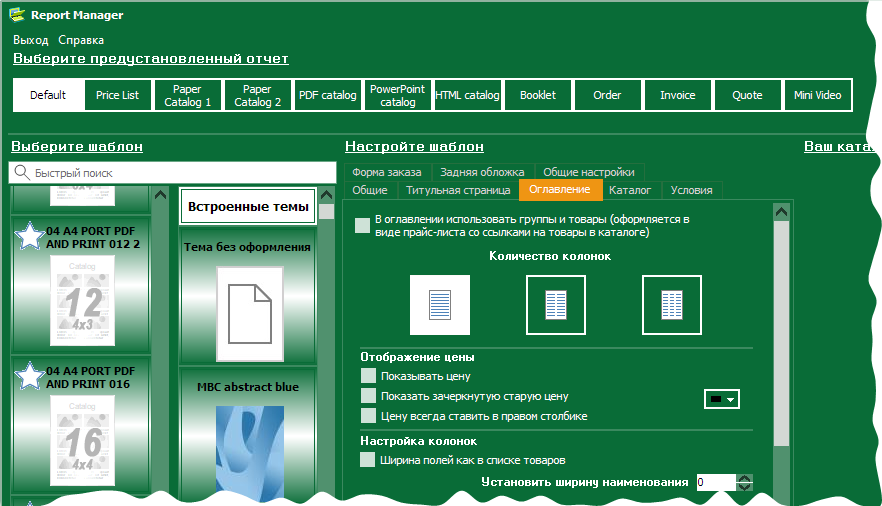Select the Paper Catalog 2 preset
The height and width of the screenshot is (506, 882).
[x=258, y=95]
